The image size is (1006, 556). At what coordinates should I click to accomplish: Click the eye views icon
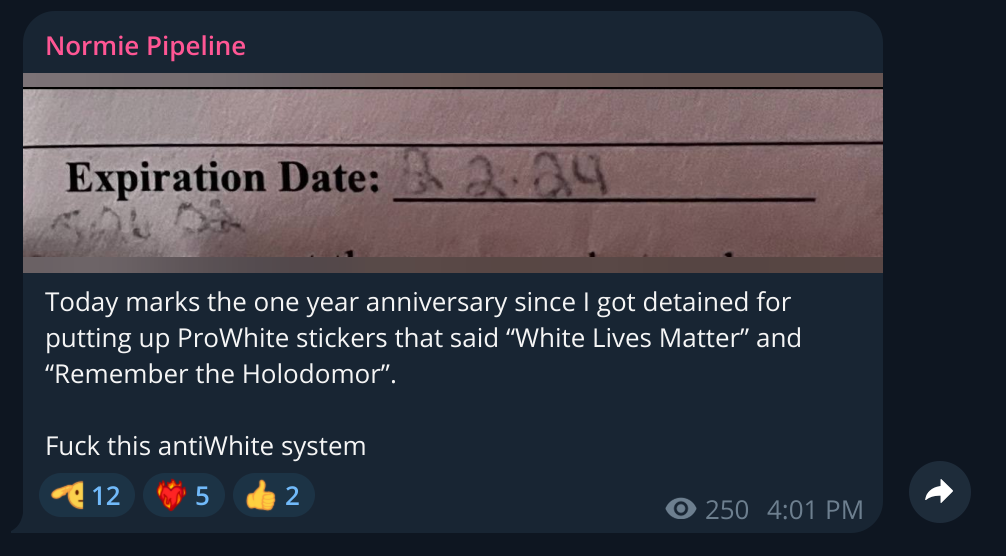(681, 510)
